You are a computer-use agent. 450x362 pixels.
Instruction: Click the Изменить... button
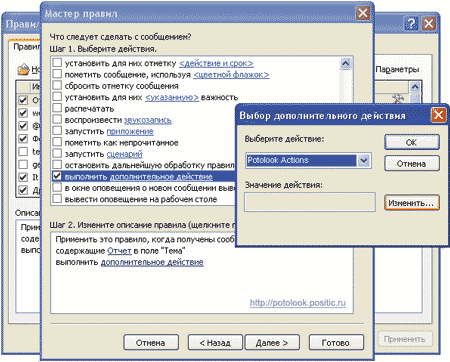pos(412,203)
